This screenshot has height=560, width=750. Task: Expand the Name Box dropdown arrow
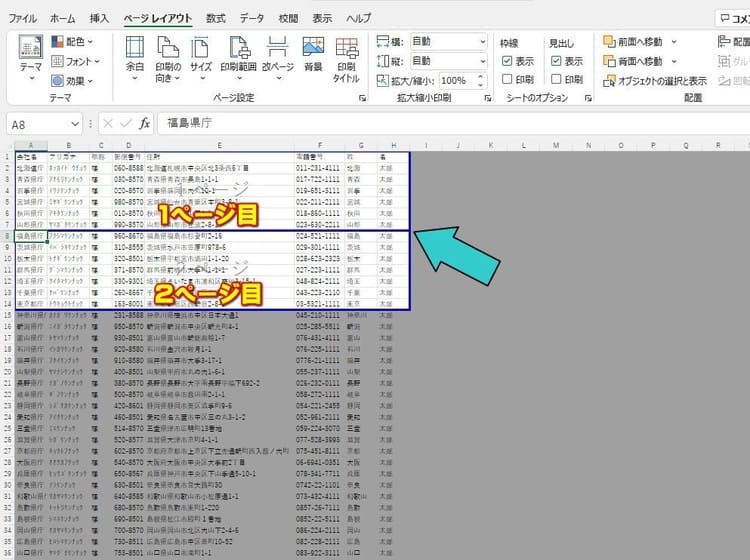point(75,124)
